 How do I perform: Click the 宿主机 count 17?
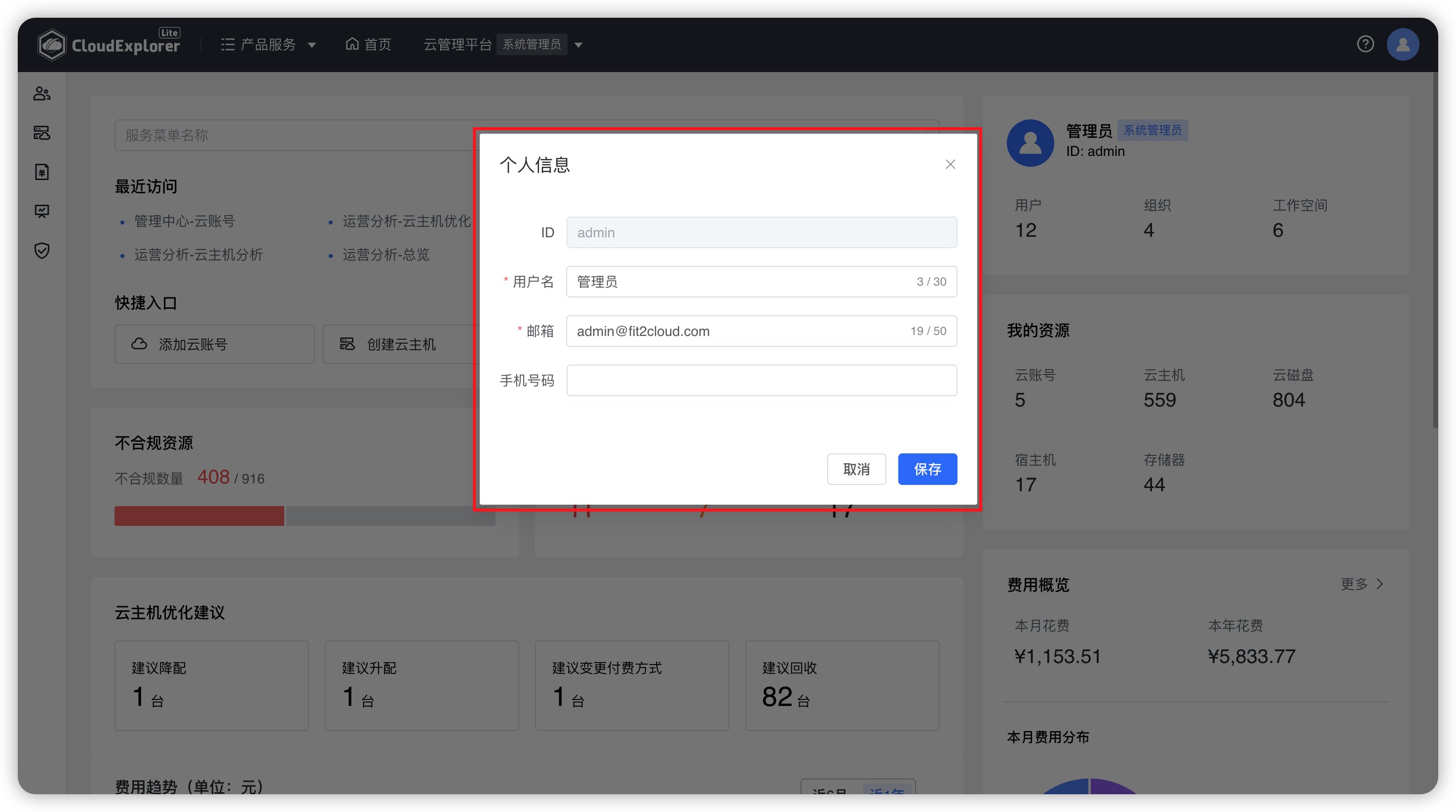tap(1025, 485)
